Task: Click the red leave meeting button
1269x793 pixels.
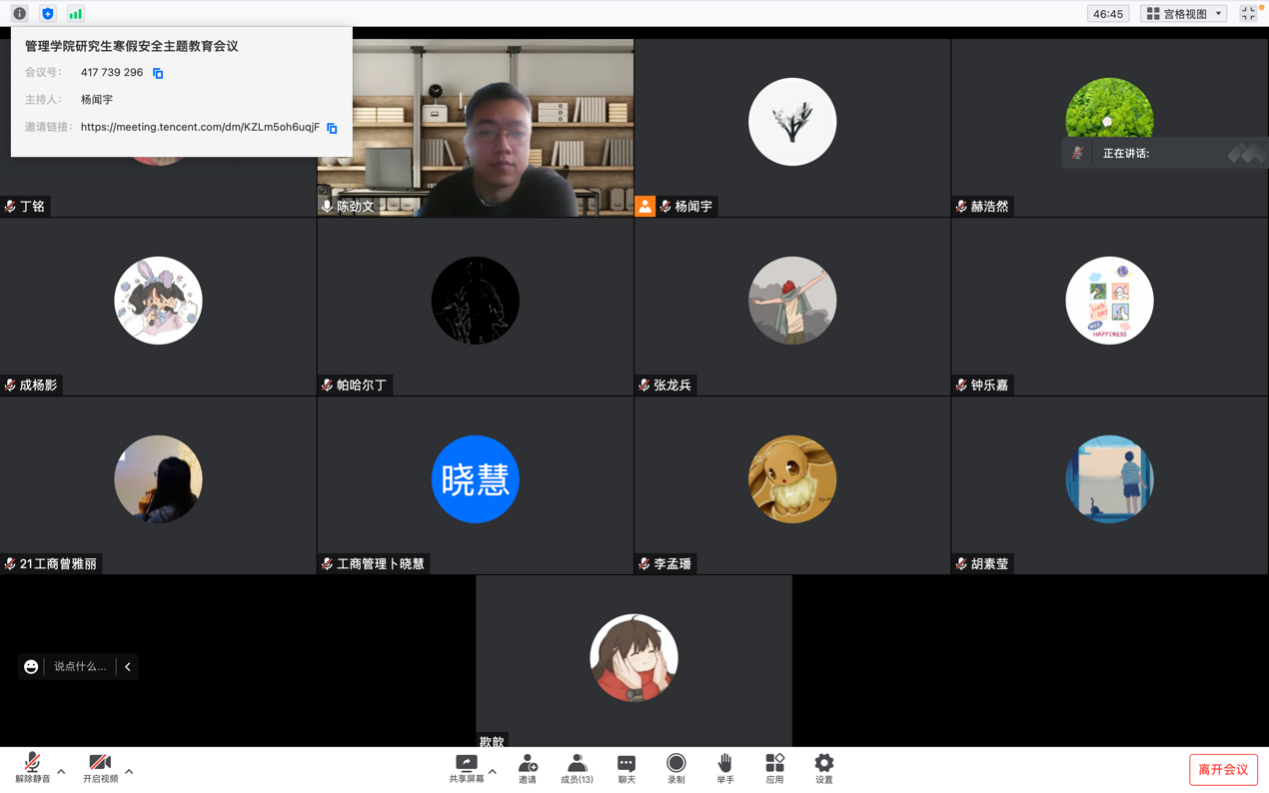Action: tap(1223, 769)
